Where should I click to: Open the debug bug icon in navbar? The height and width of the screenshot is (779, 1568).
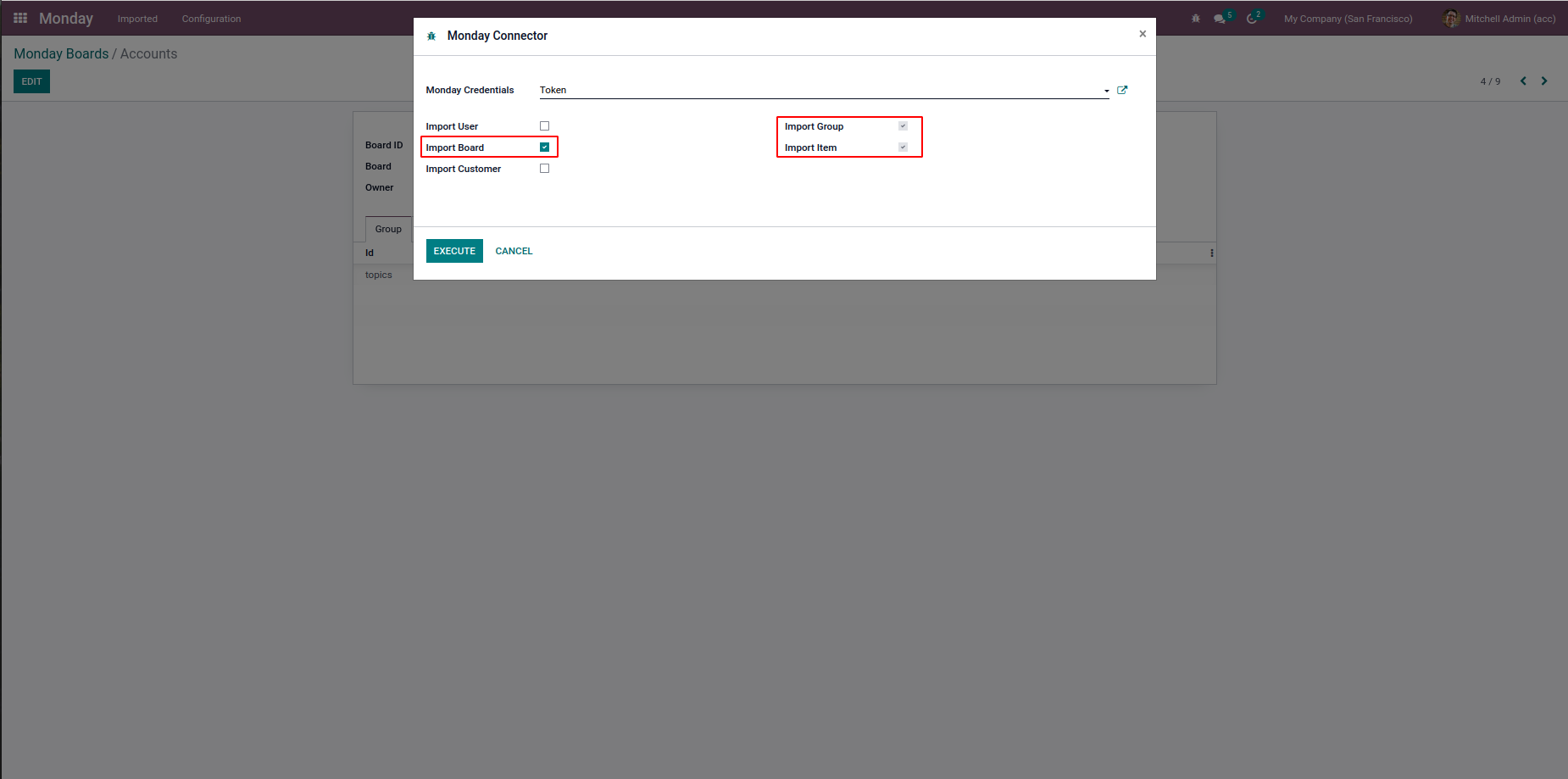point(1196,19)
